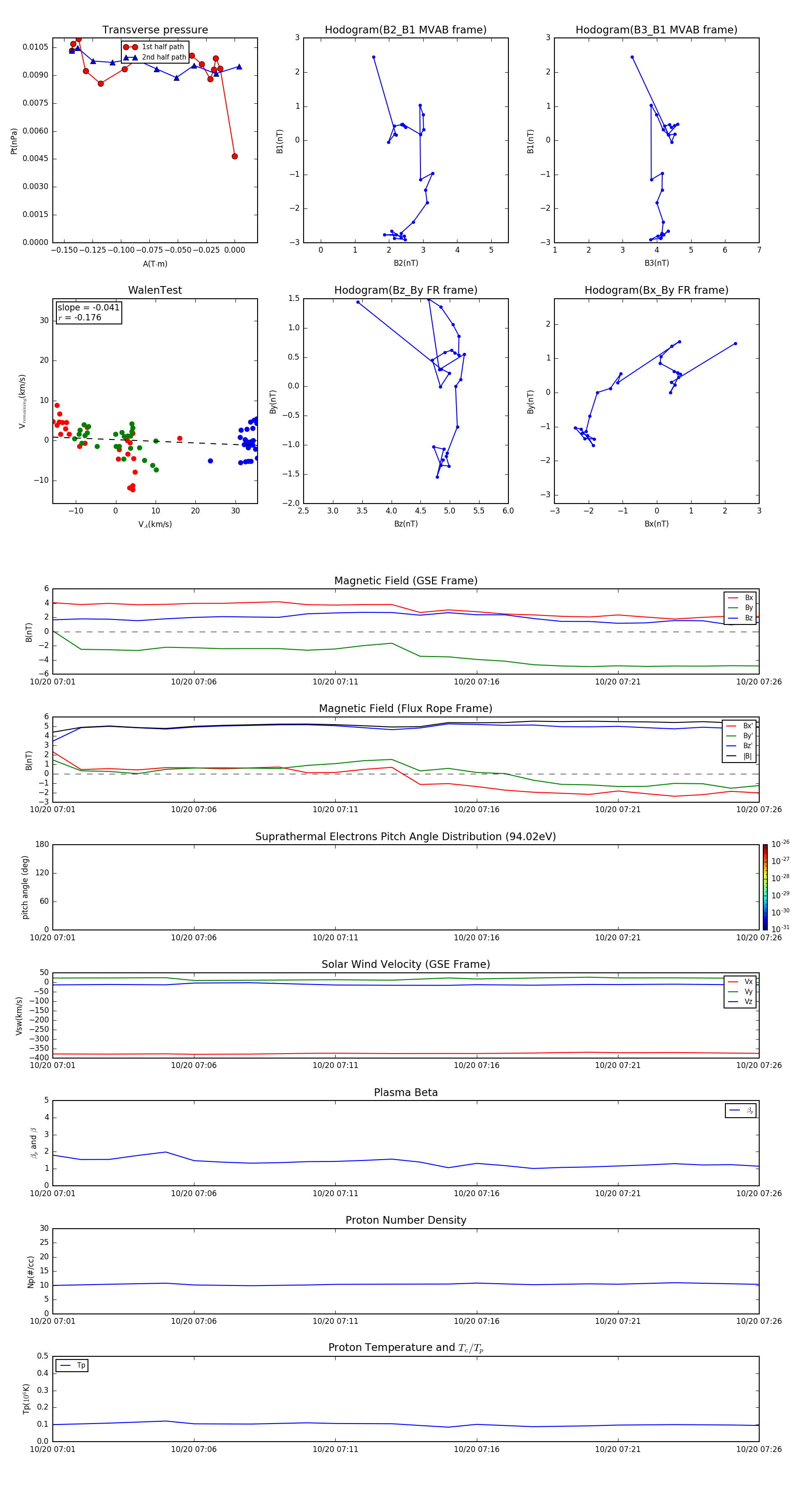Viewport: 812px width, 1489px height.
Task: Select the "1st half path" legend entry
Action: point(154,47)
